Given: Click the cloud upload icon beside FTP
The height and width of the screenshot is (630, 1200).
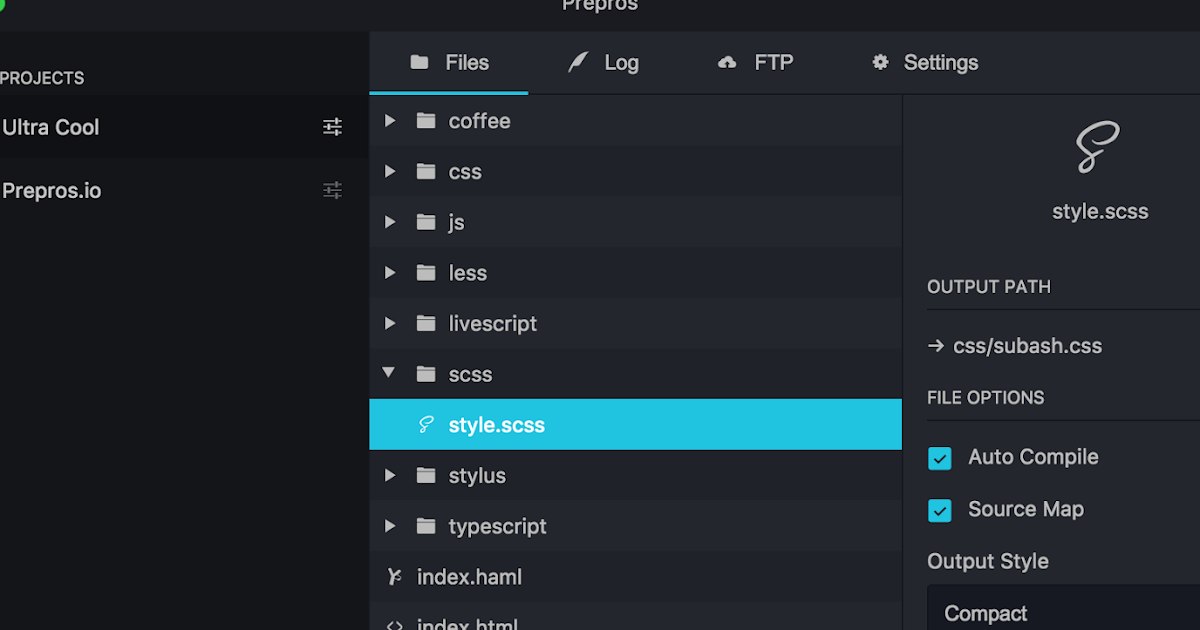Looking at the screenshot, I should click(727, 62).
